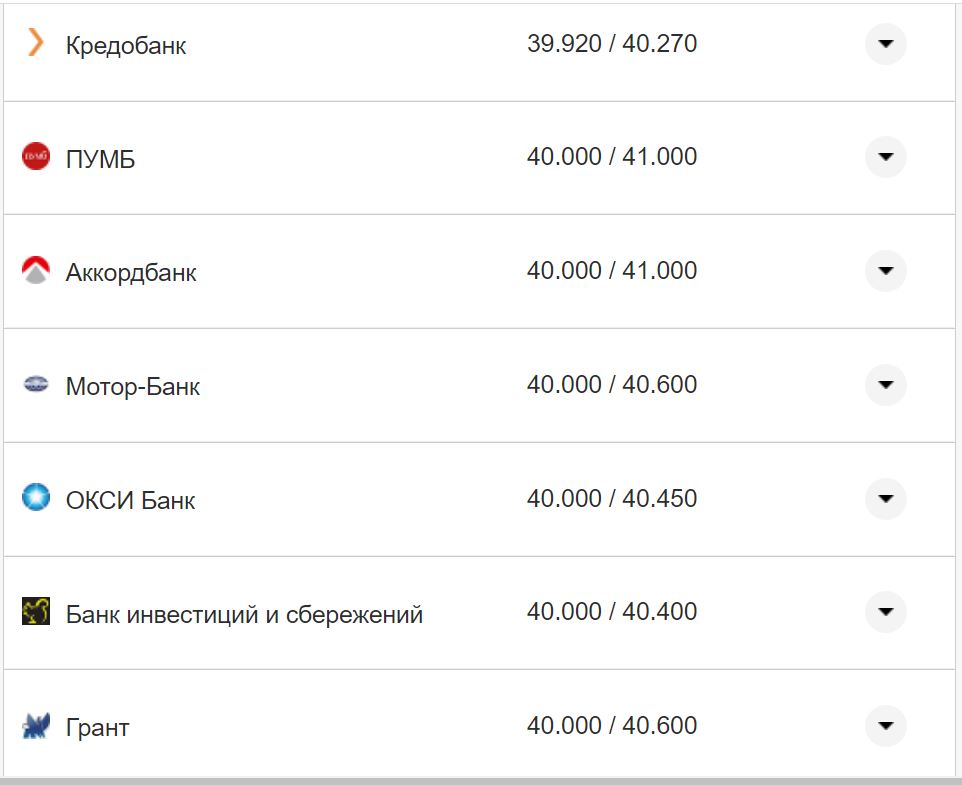
Task: Expand Мотор-Банк exchange rate row
Action: click(x=885, y=385)
